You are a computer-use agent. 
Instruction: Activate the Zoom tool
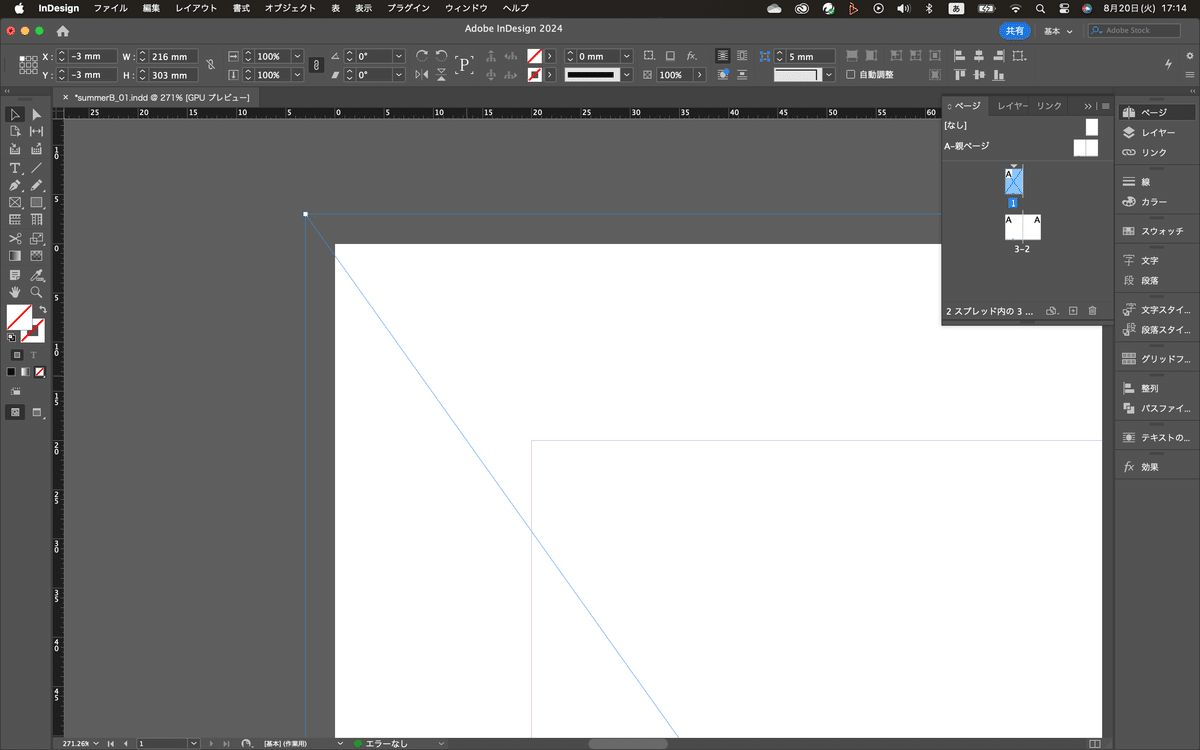click(37, 292)
